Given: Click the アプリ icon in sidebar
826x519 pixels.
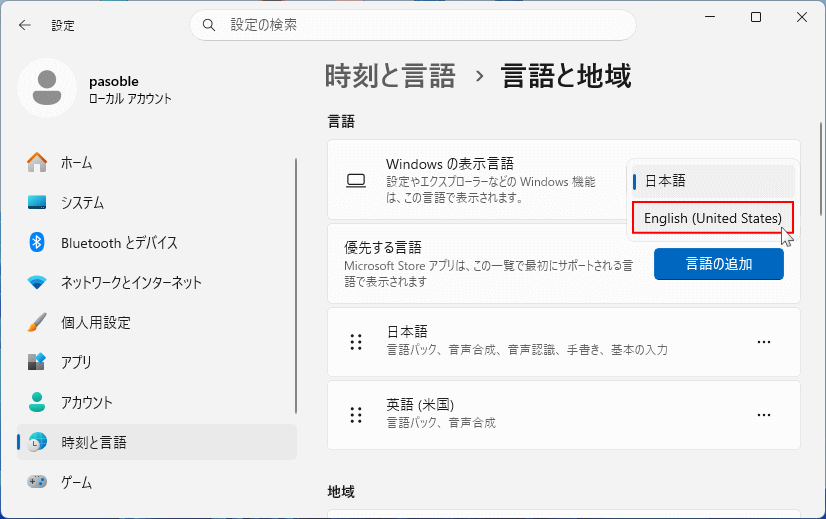Looking at the screenshot, I should pos(37,362).
